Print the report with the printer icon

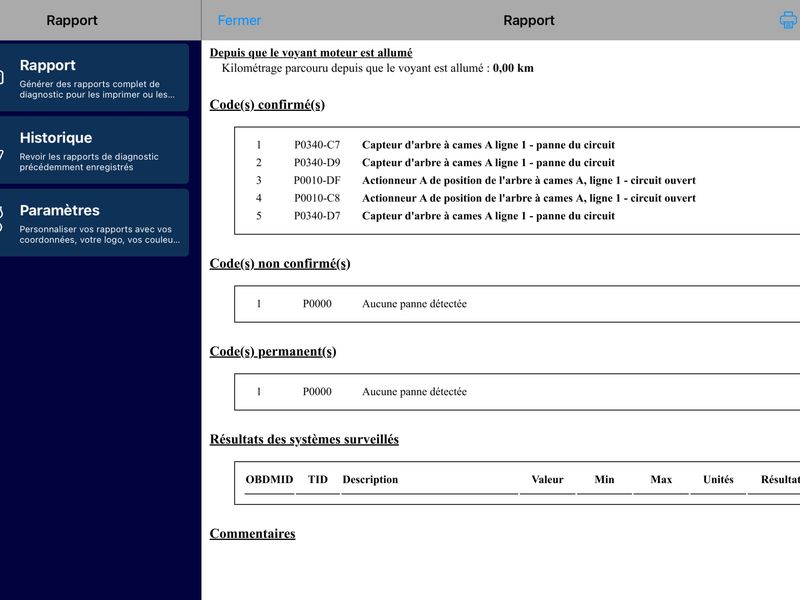point(789,20)
